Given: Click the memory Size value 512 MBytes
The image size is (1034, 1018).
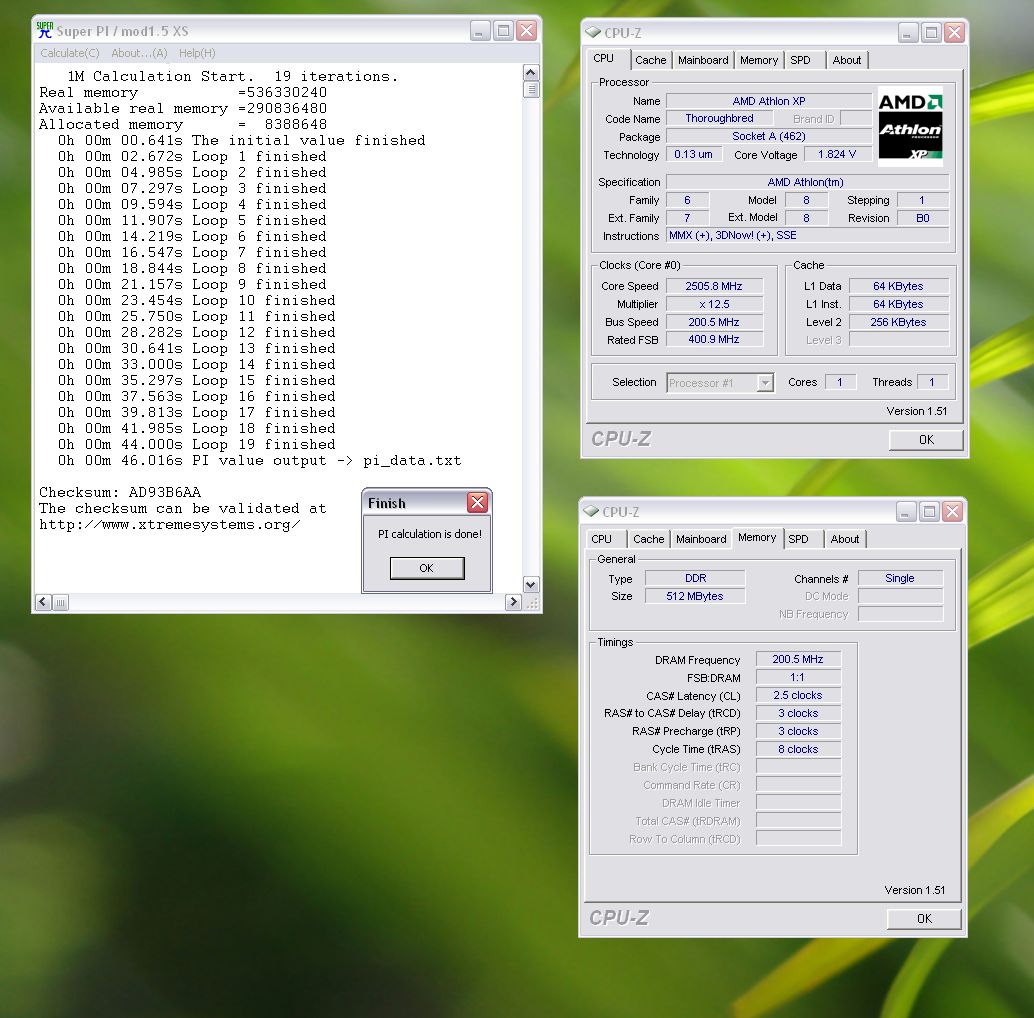Looking at the screenshot, I should [695, 596].
